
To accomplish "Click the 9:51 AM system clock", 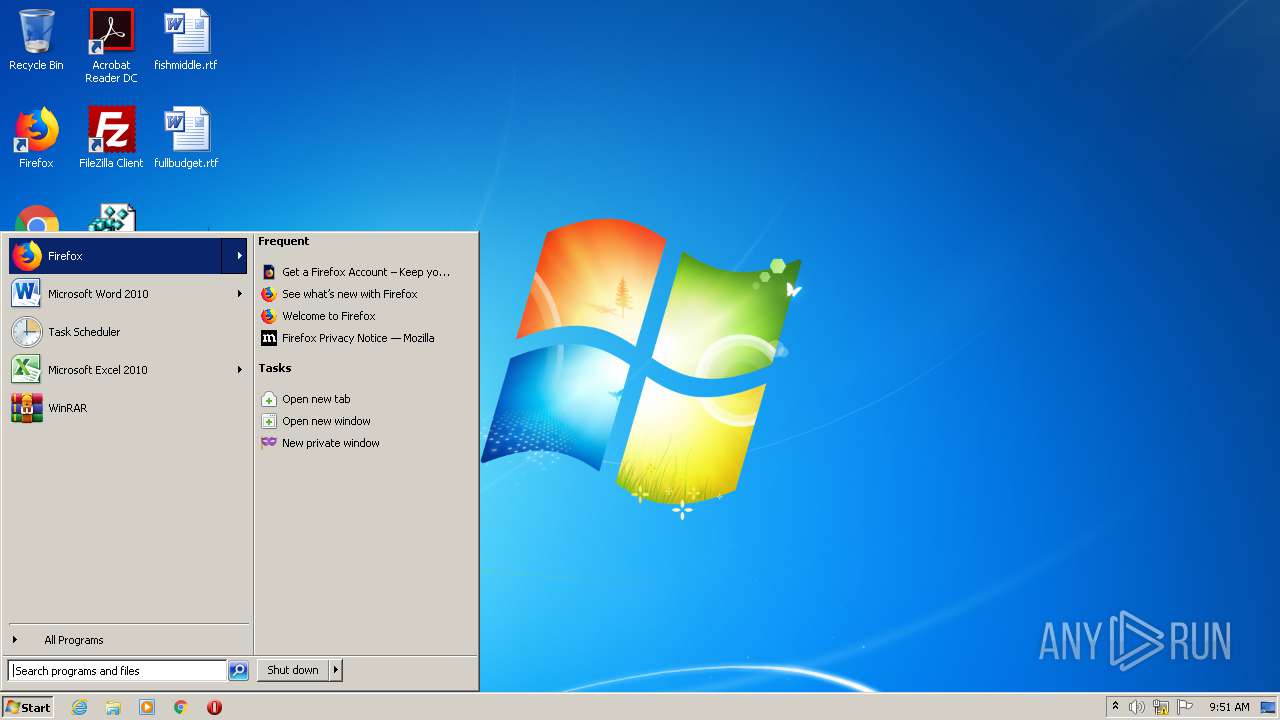I will pos(1229,707).
